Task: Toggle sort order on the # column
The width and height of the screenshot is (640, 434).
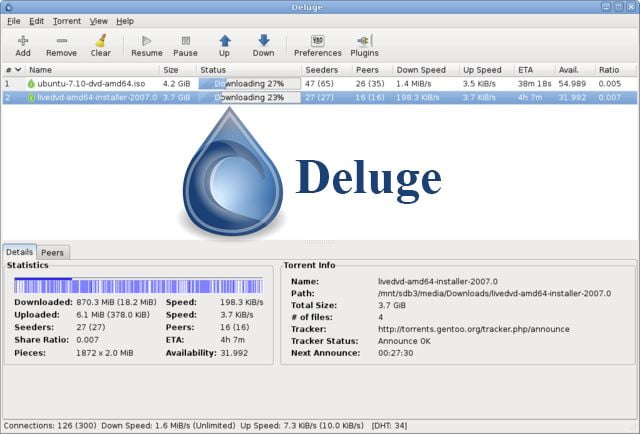Action: click(x=13, y=70)
